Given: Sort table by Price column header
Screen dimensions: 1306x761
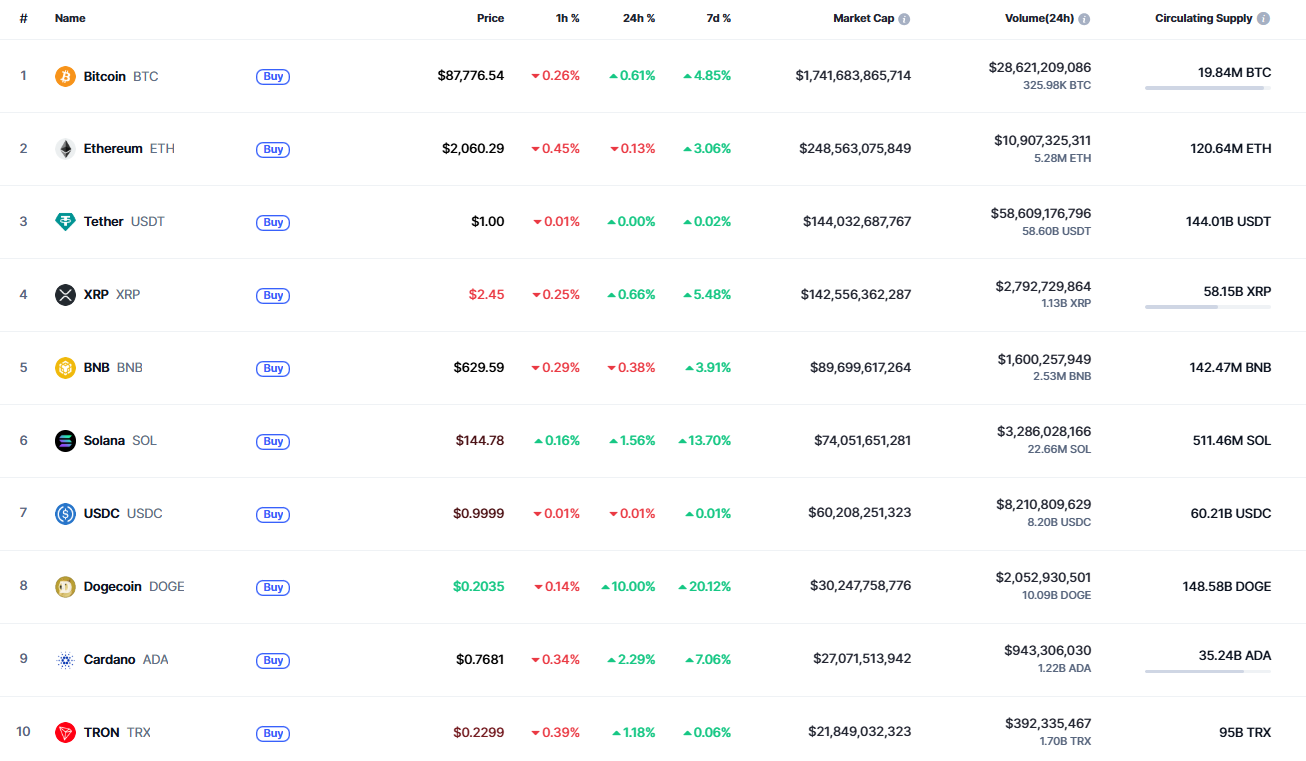Looking at the screenshot, I should [x=490, y=18].
